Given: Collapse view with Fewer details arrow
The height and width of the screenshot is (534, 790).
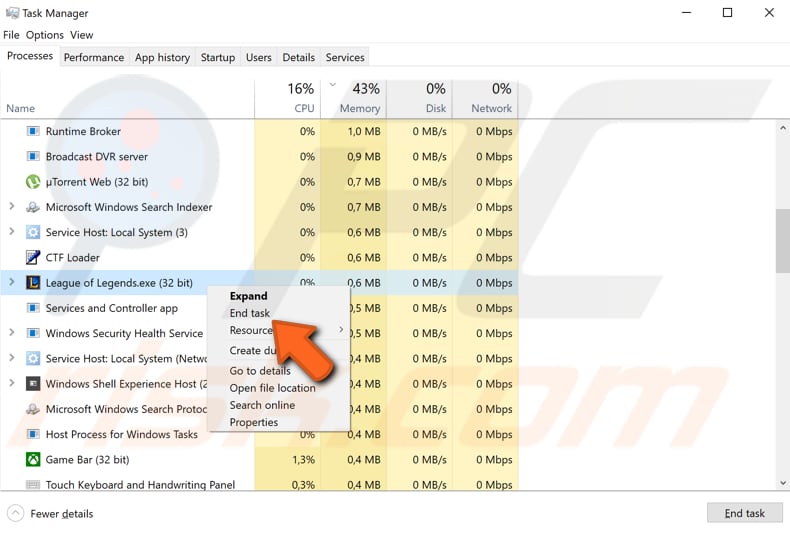Looking at the screenshot, I should pyautogui.click(x=15, y=513).
